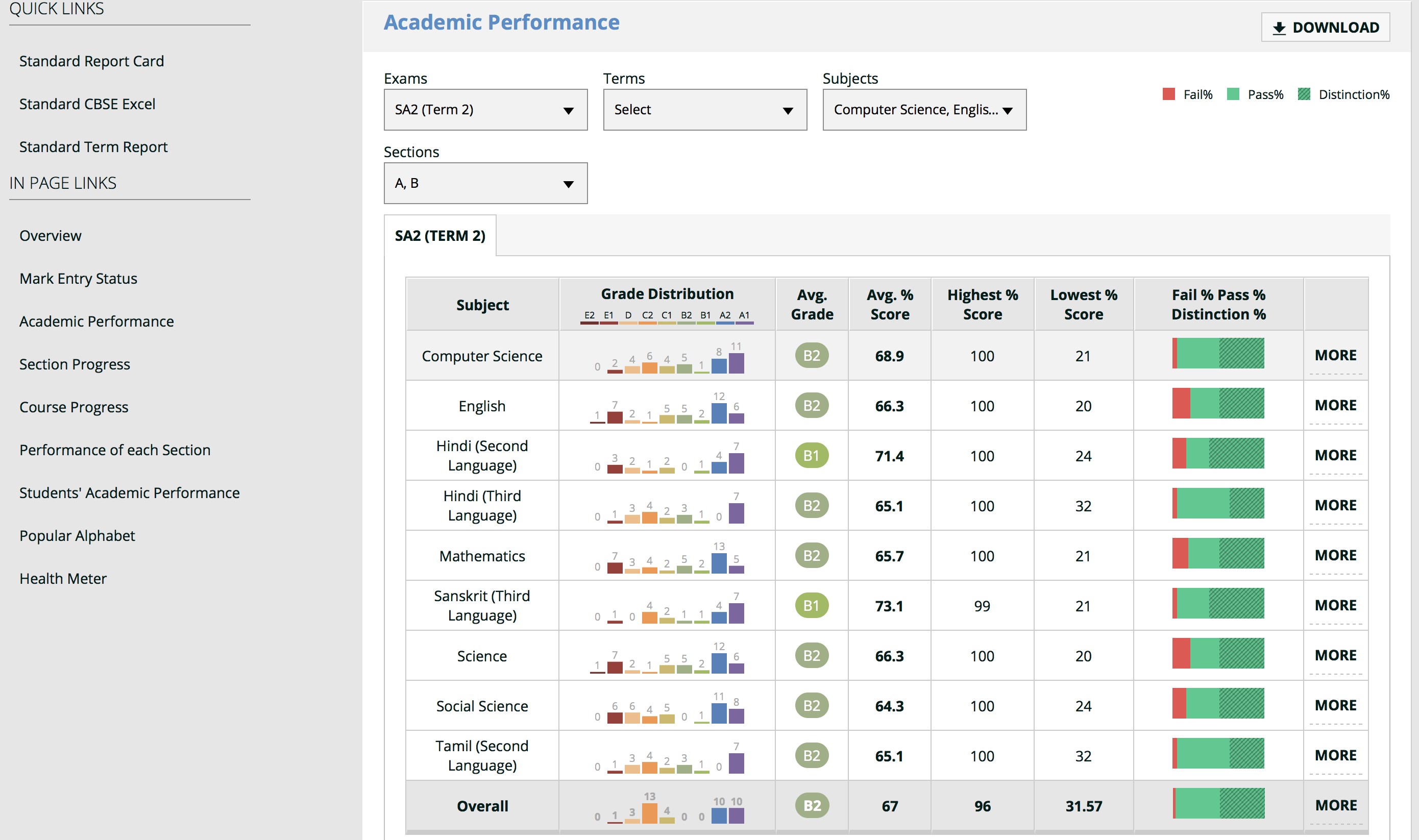Click MORE in the Social Science row
The width and height of the screenshot is (1419, 840).
(x=1335, y=705)
